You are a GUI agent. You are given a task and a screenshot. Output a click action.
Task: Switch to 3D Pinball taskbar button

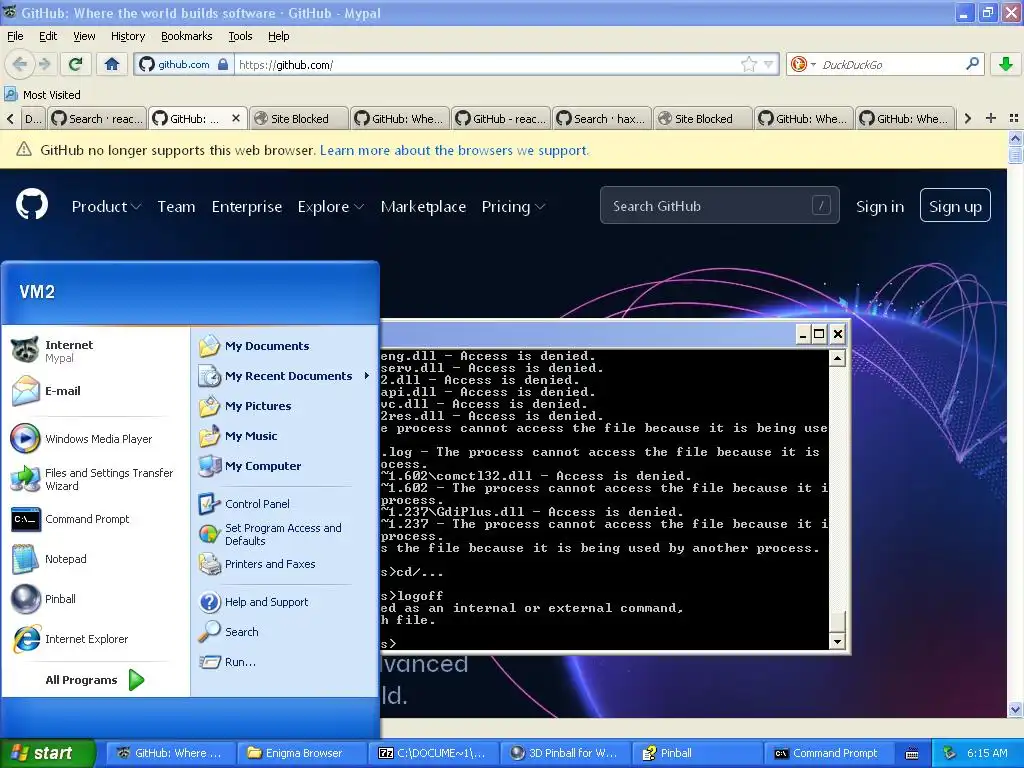point(566,753)
